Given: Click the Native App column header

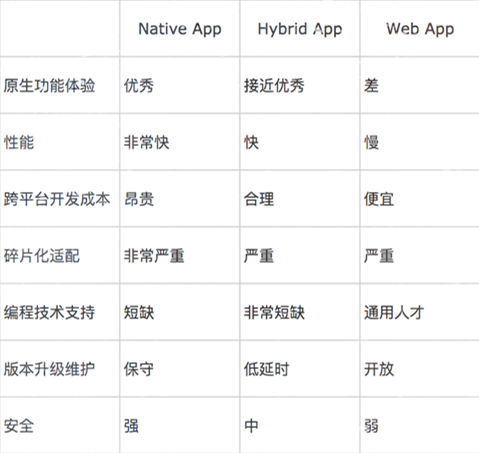Looking at the screenshot, I should coord(180,29).
